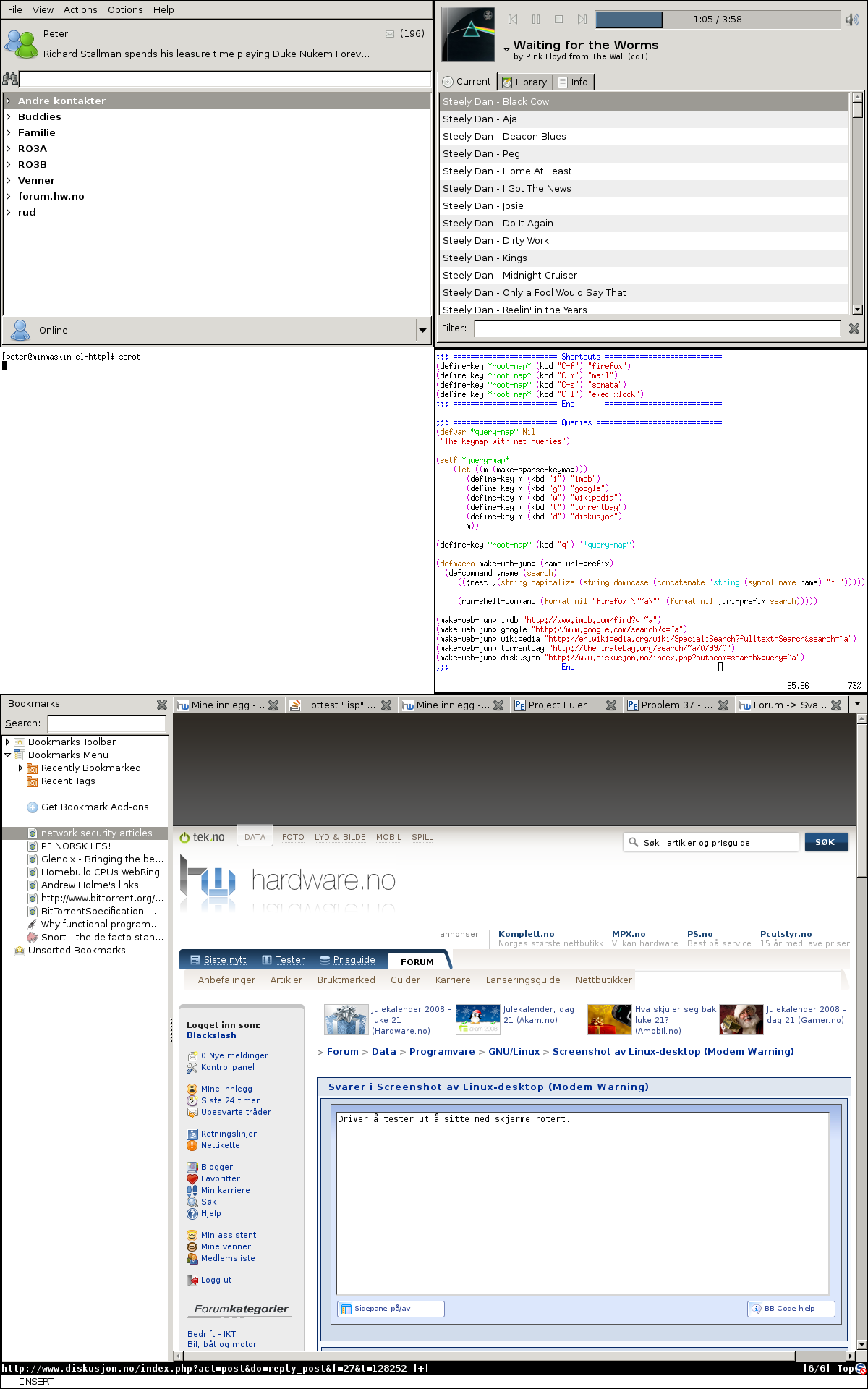Open 'Snort - the de facto stan...' bookmark
The width and height of the screenshot is (868, 1389).
pyautogui.click(x=95, y=937)
